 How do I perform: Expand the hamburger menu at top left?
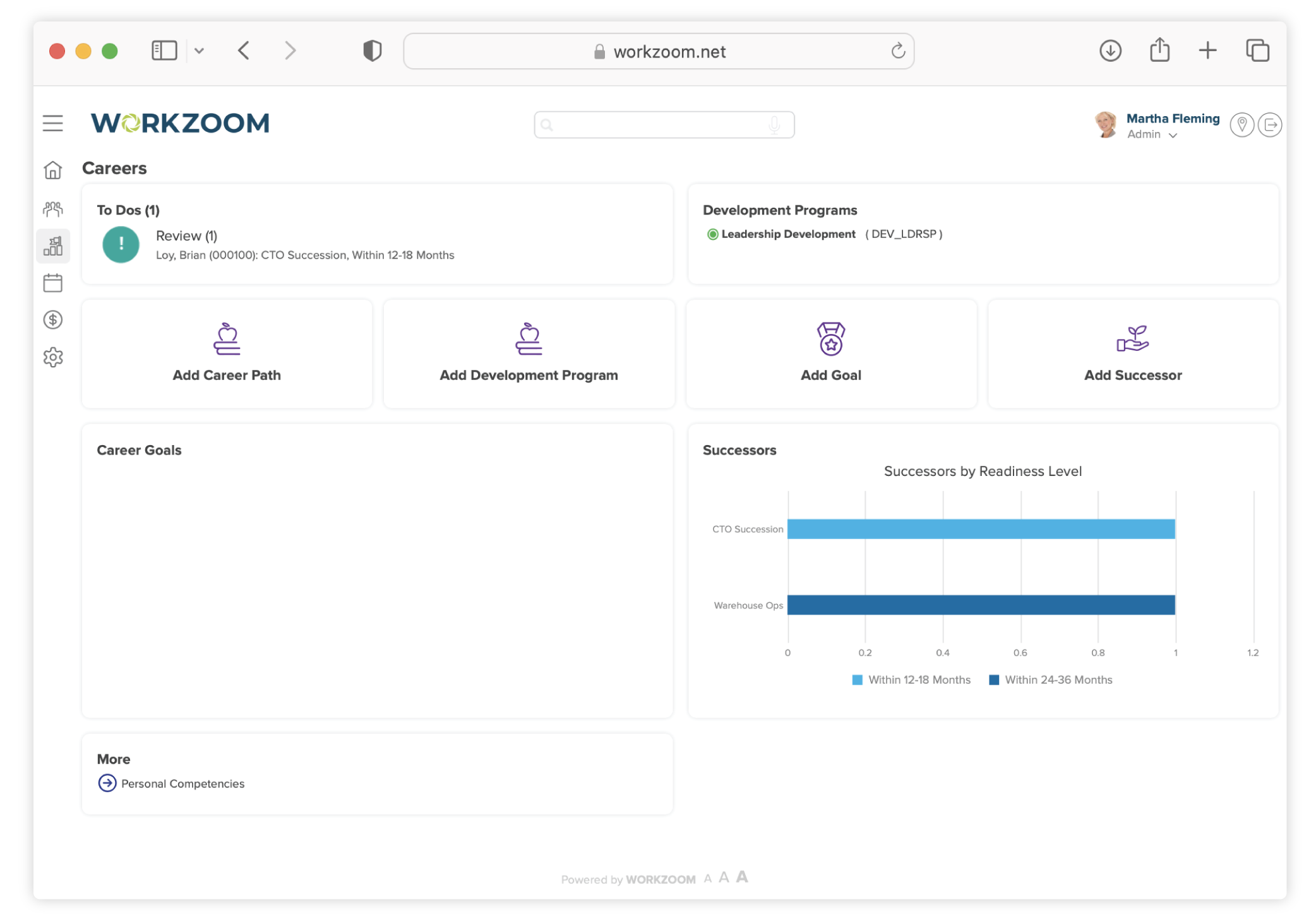click(52, 122)
